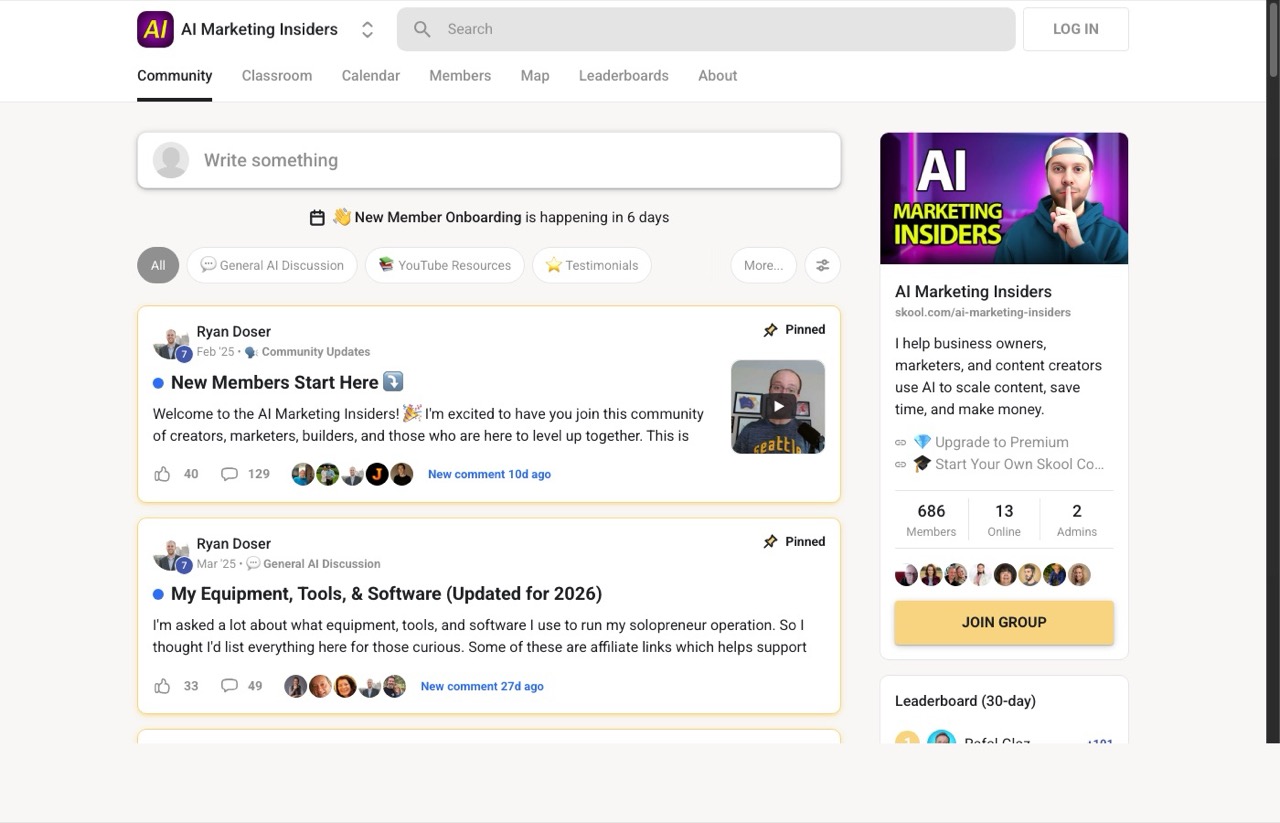1280x823 pixels.
Task: Click the pin icon on Equipment post
Action: pyautogui.click(x=770, y=542)
